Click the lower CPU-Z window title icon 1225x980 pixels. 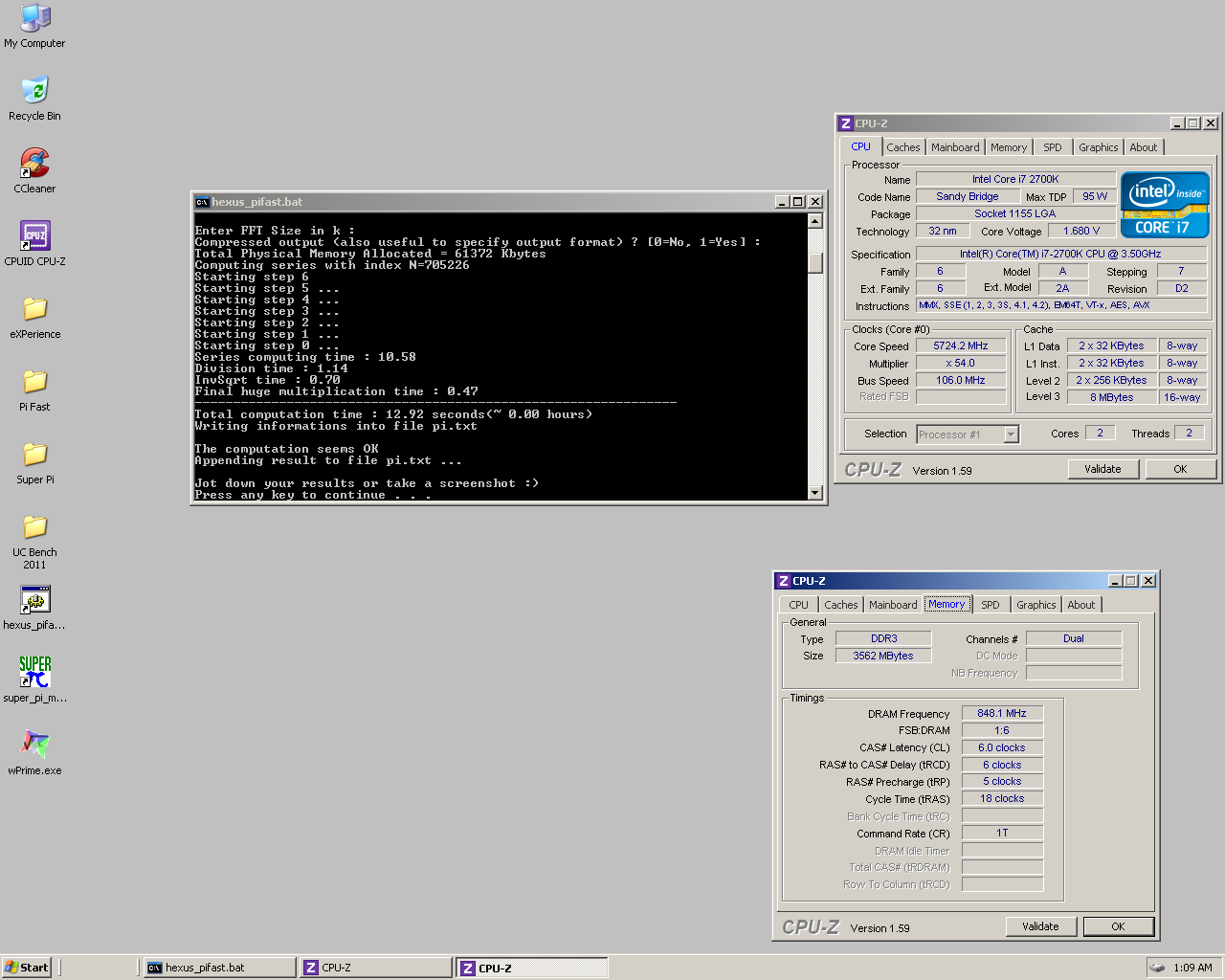click(x=783, y=581)
